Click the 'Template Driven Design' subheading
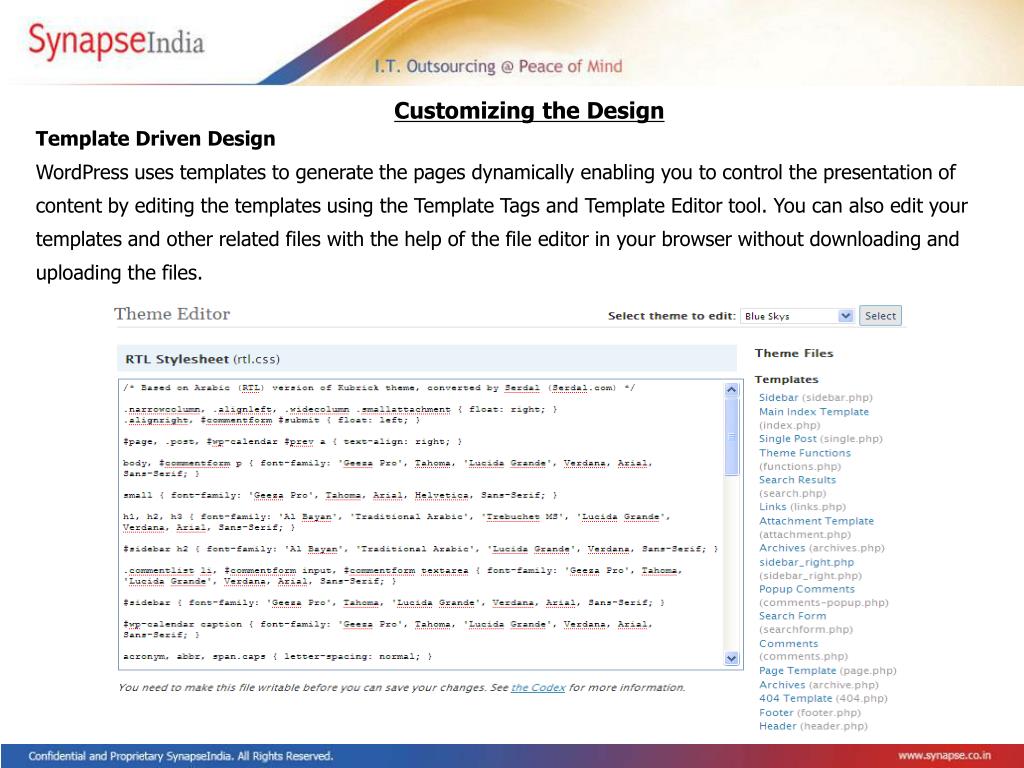 point(155,138)
